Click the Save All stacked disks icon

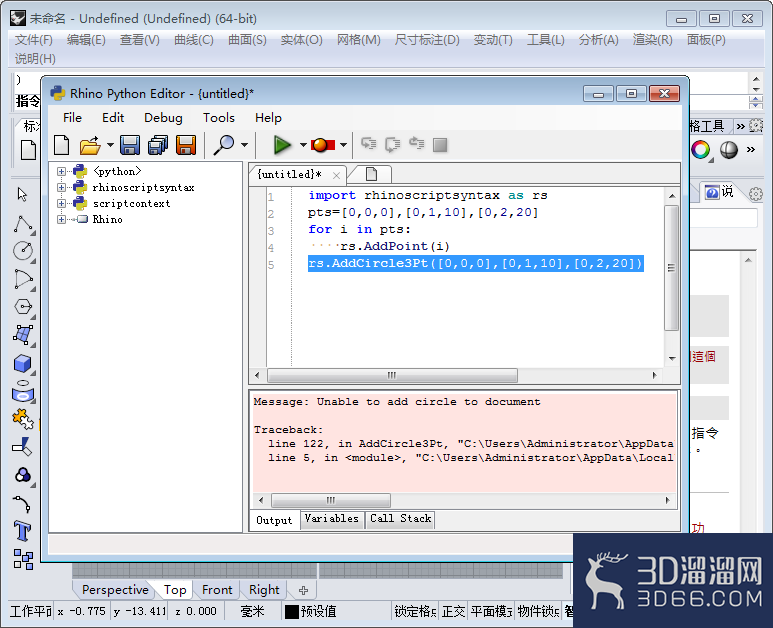point(158,145)
